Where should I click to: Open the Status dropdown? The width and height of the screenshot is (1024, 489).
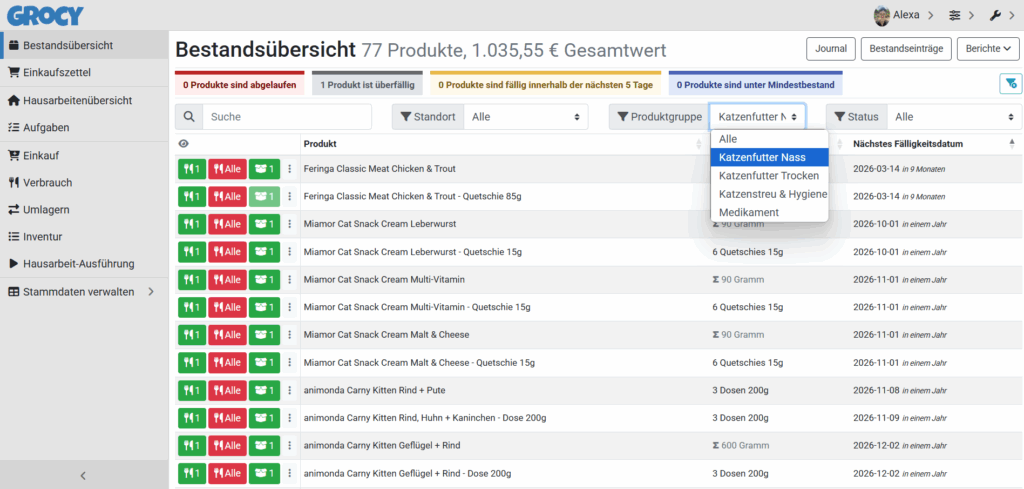954,117
